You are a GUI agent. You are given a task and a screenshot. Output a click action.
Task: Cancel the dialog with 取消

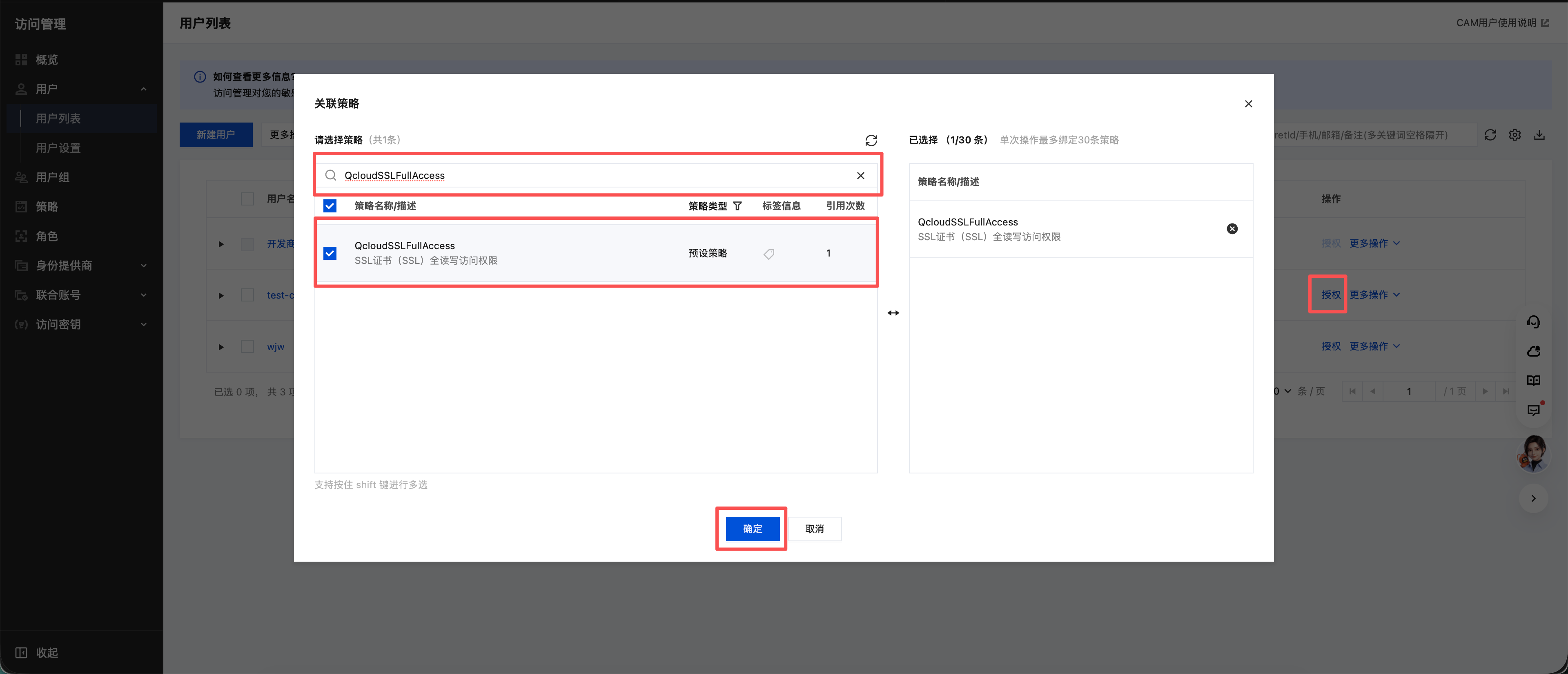pos(815,529)
